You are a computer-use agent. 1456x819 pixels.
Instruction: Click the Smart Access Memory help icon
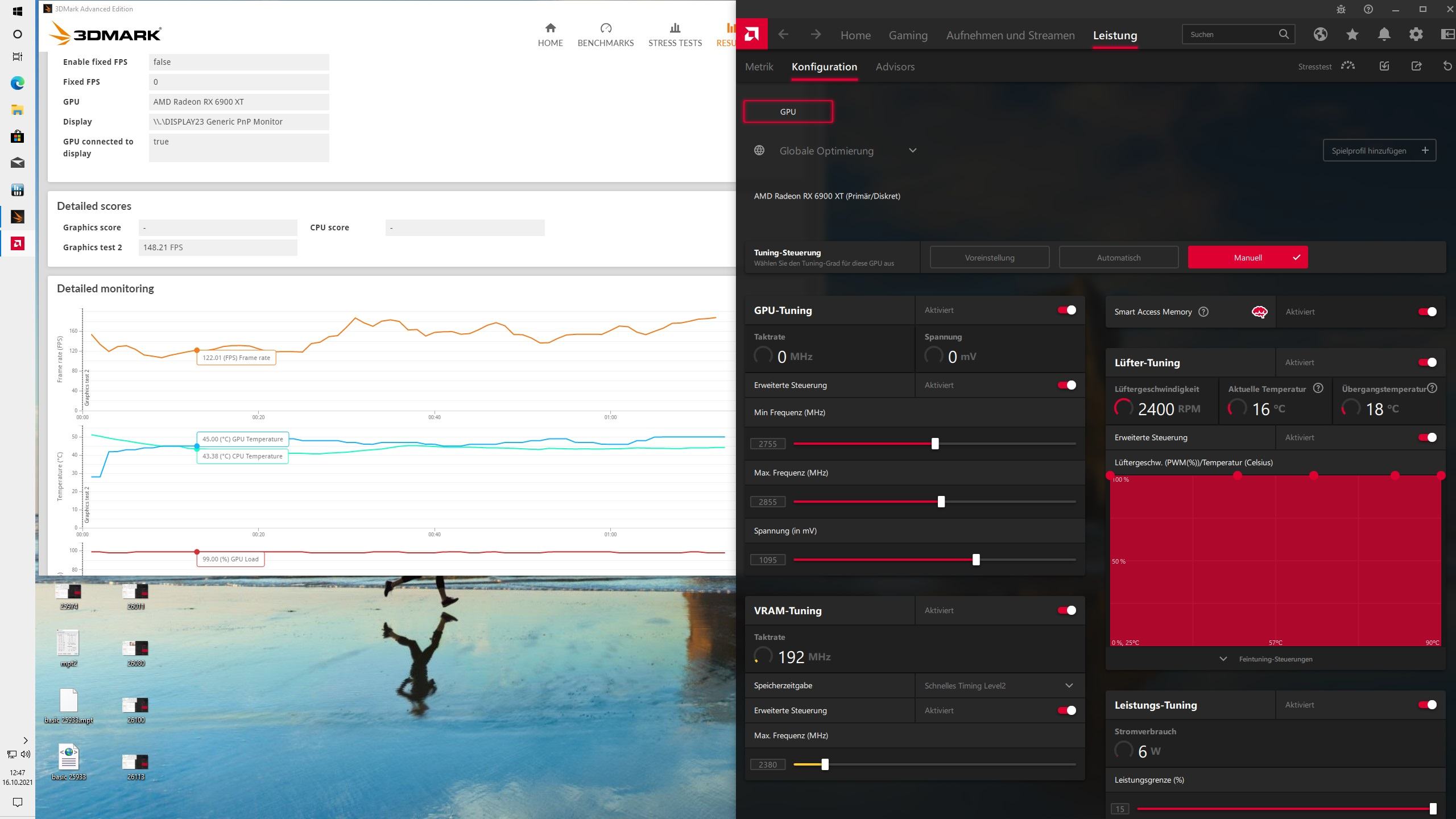coord(1203,312)
